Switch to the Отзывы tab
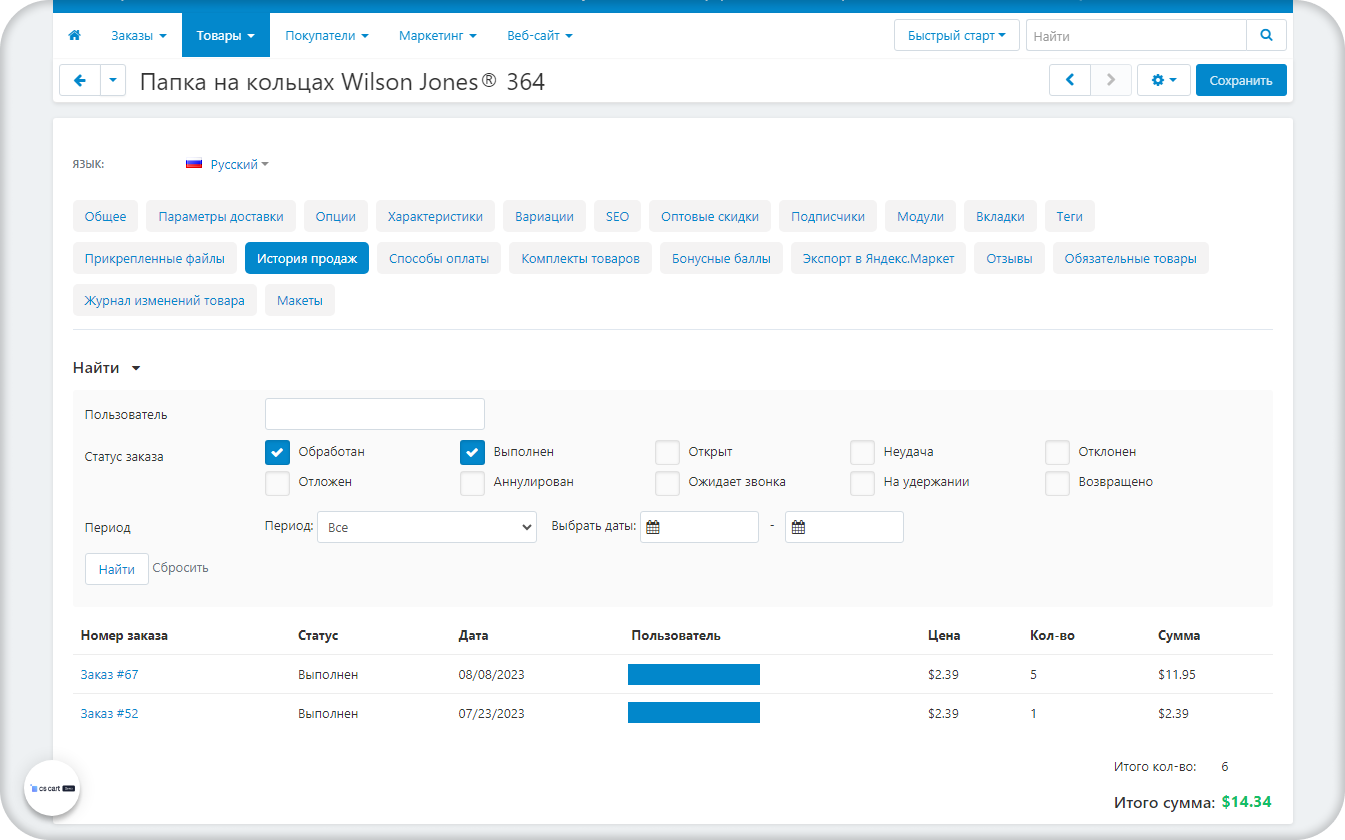 pos(1009,258)
